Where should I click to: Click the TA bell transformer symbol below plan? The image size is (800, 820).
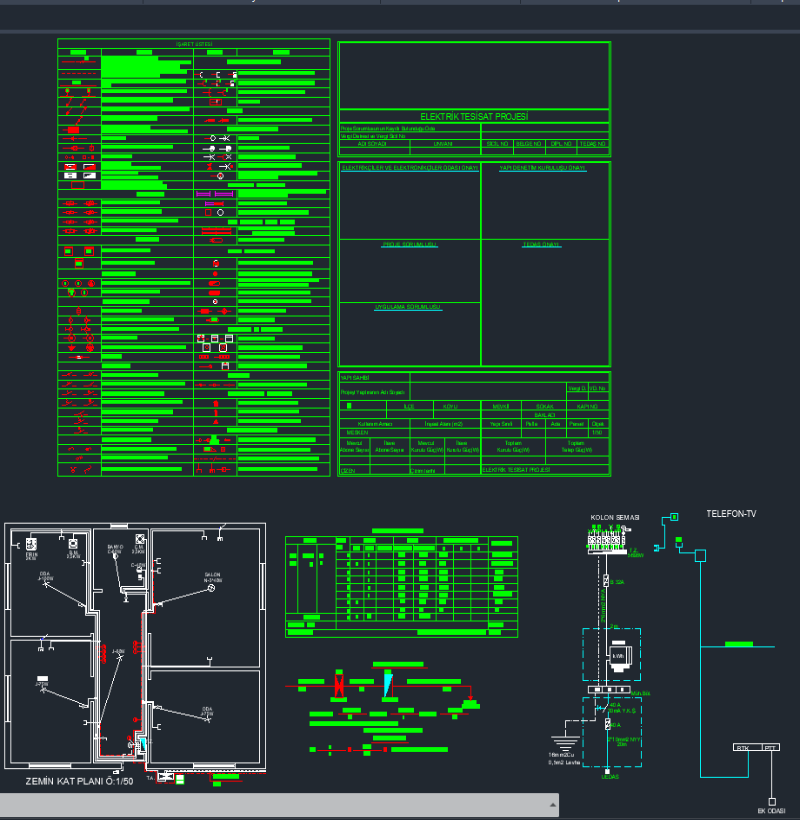[x=166, y=775]
